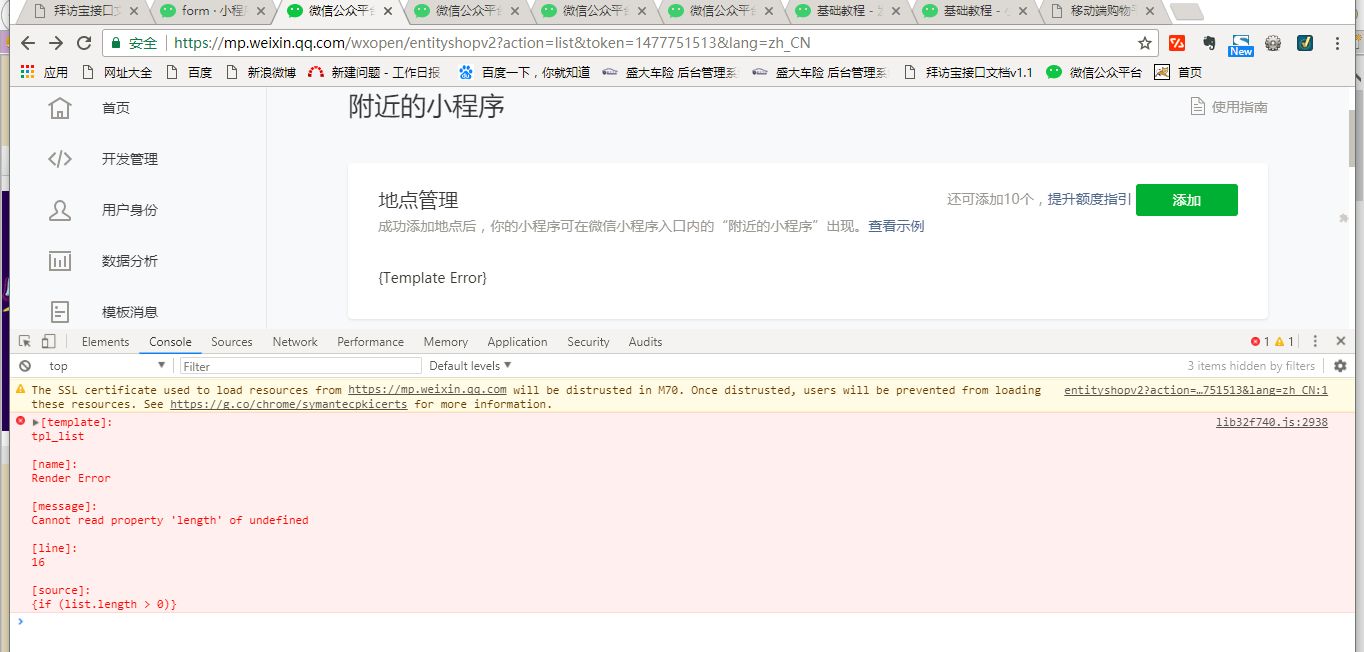
Task: Open the g.co/chrome/symantecpkicerts link
Action: pyautogui.click(x=289, y=404)
